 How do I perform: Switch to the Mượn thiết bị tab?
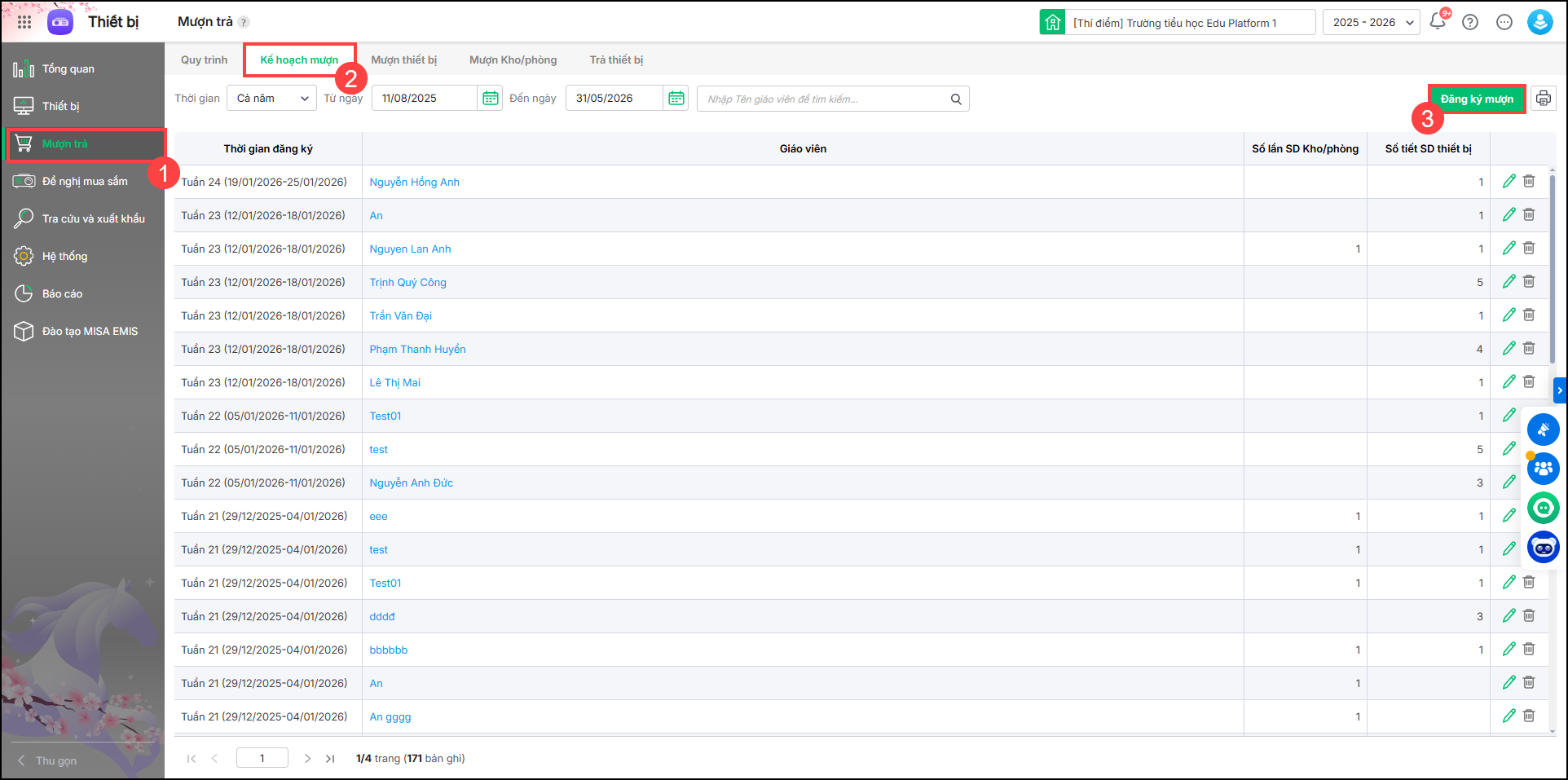point(403,59)
